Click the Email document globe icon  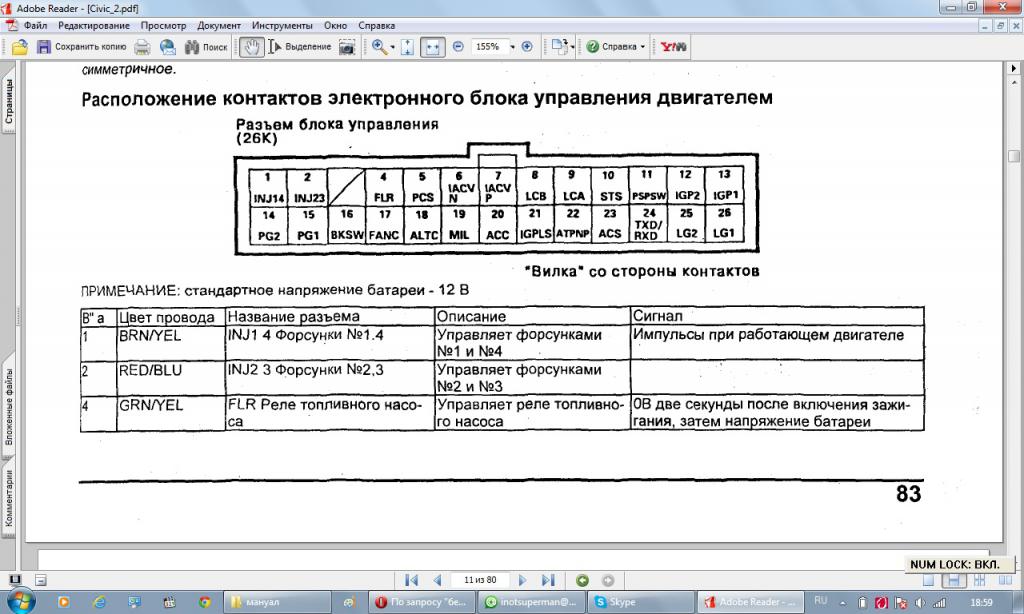click(167, 47)
